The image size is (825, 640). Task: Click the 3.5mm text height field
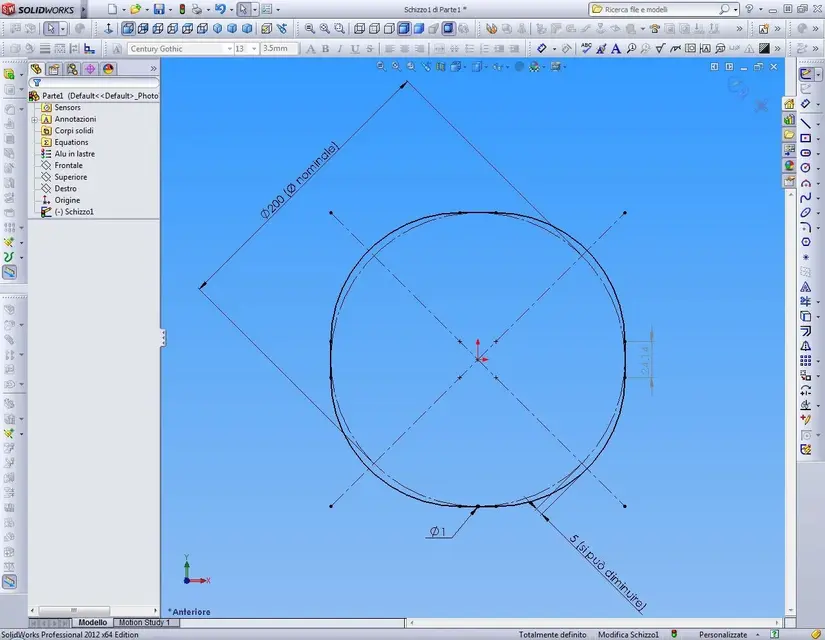coord(279,48)
